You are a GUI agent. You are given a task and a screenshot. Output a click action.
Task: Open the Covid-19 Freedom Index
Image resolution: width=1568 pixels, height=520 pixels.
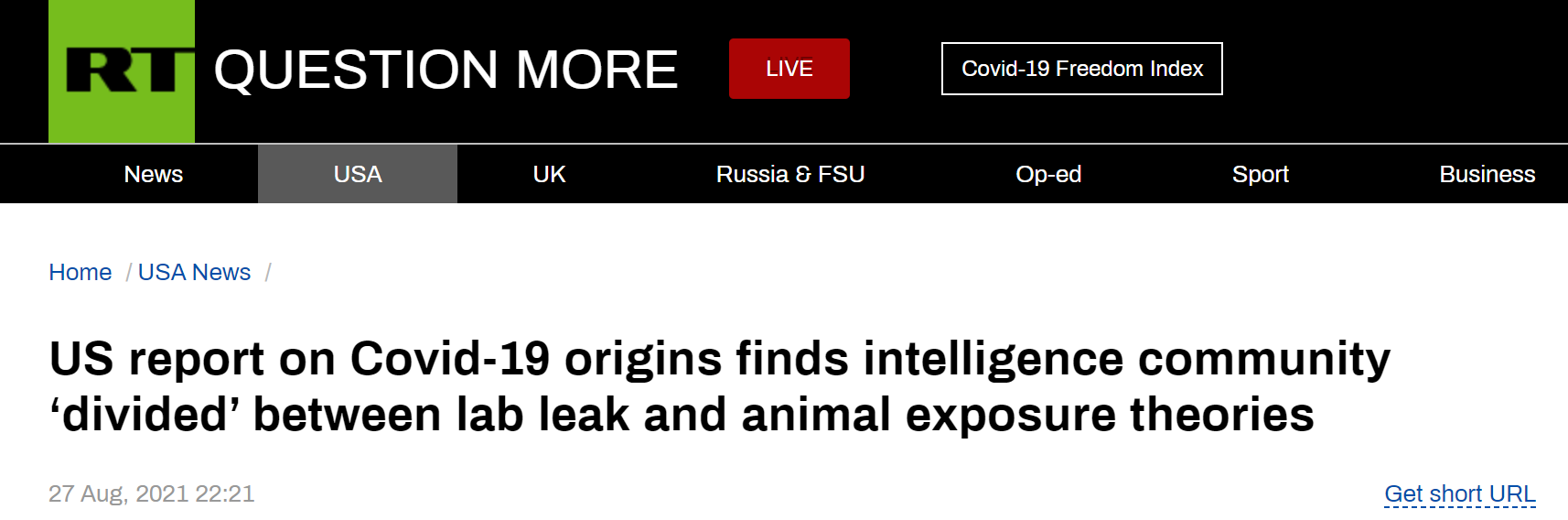pyautogui.click(x=1081, y=69)
